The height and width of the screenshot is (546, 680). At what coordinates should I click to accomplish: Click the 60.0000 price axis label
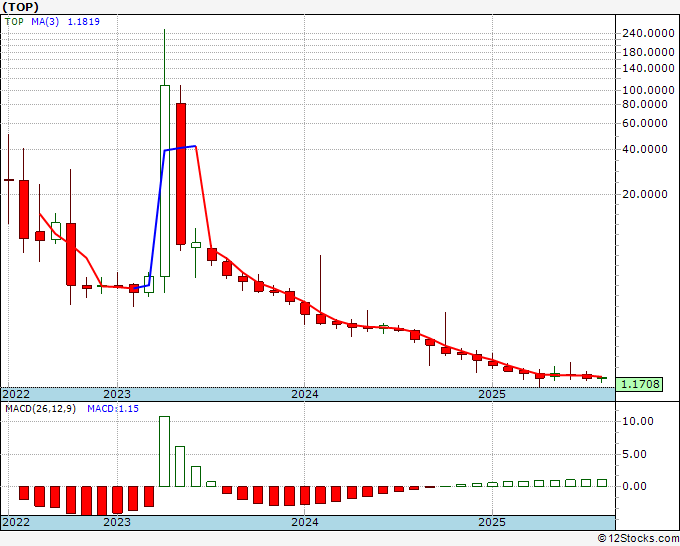[645, 123]
